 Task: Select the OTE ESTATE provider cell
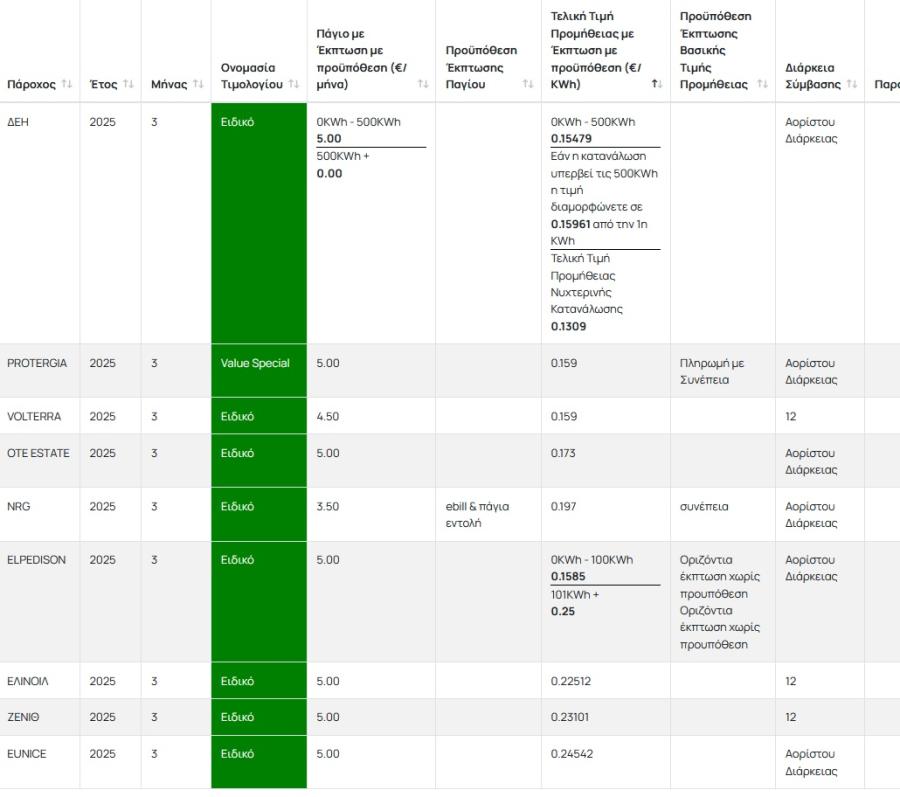[40, 461]
